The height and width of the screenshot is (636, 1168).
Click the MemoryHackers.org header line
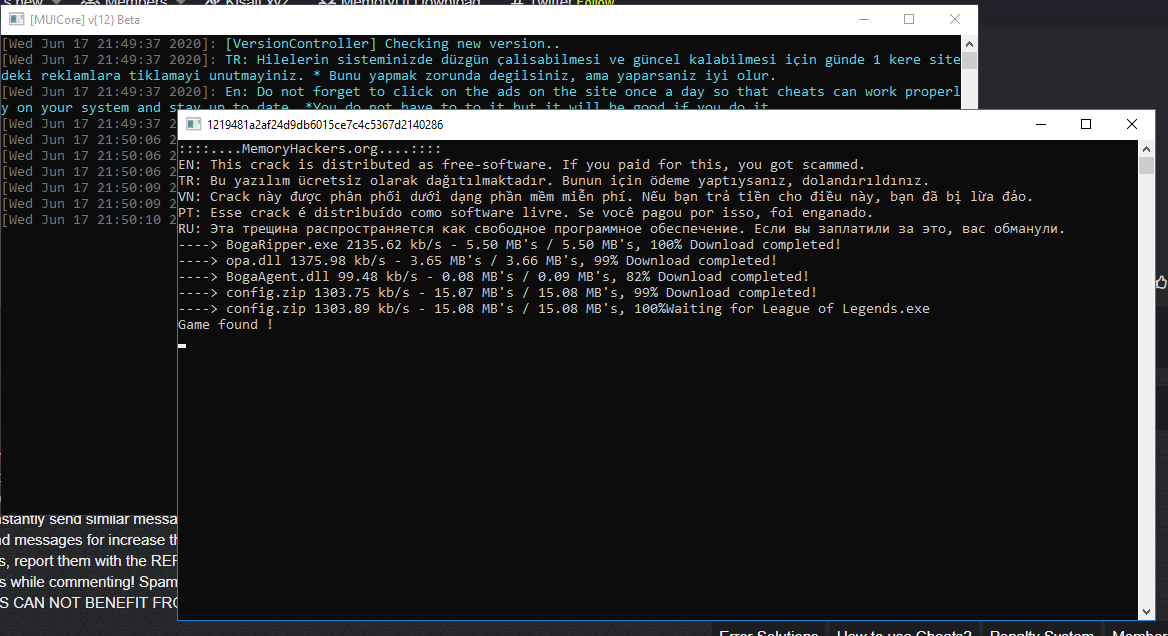(x=310, y=149)
